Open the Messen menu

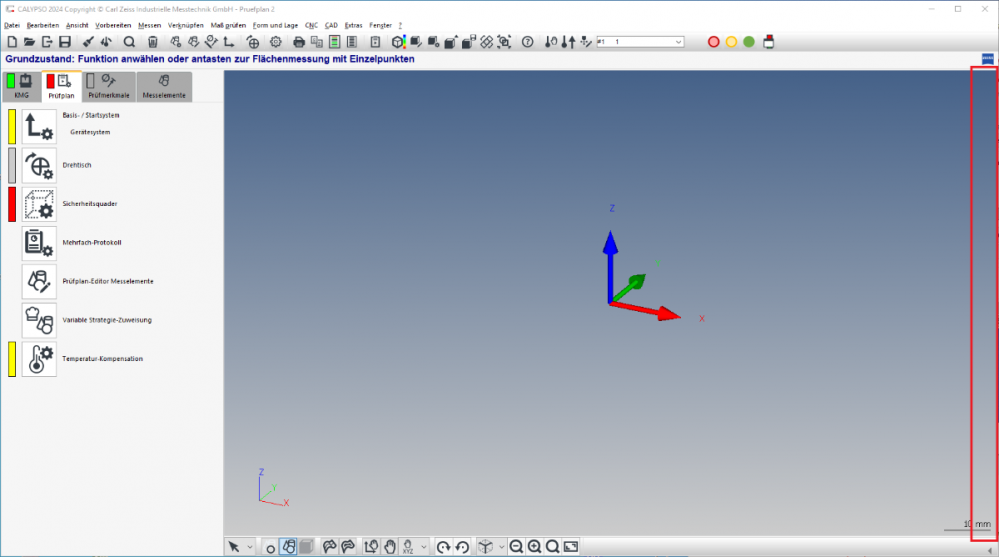[x=150, y=24]
